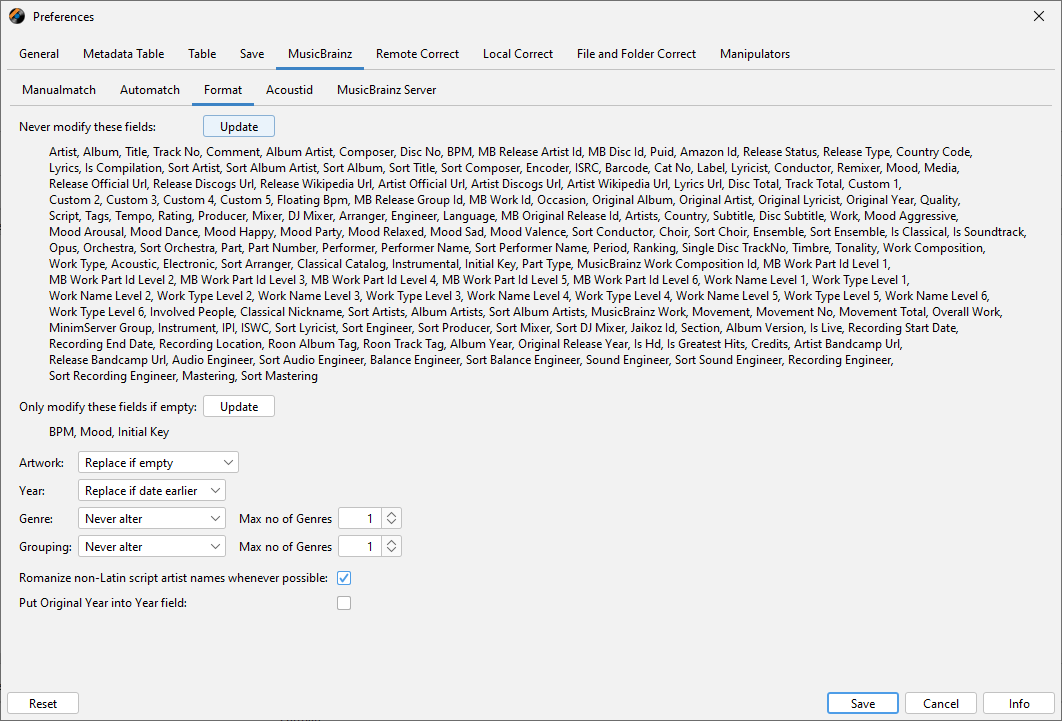Screen dimensions: 1062x721
Task: Open the Artwork dropdown
Action: tap(158, 462)
